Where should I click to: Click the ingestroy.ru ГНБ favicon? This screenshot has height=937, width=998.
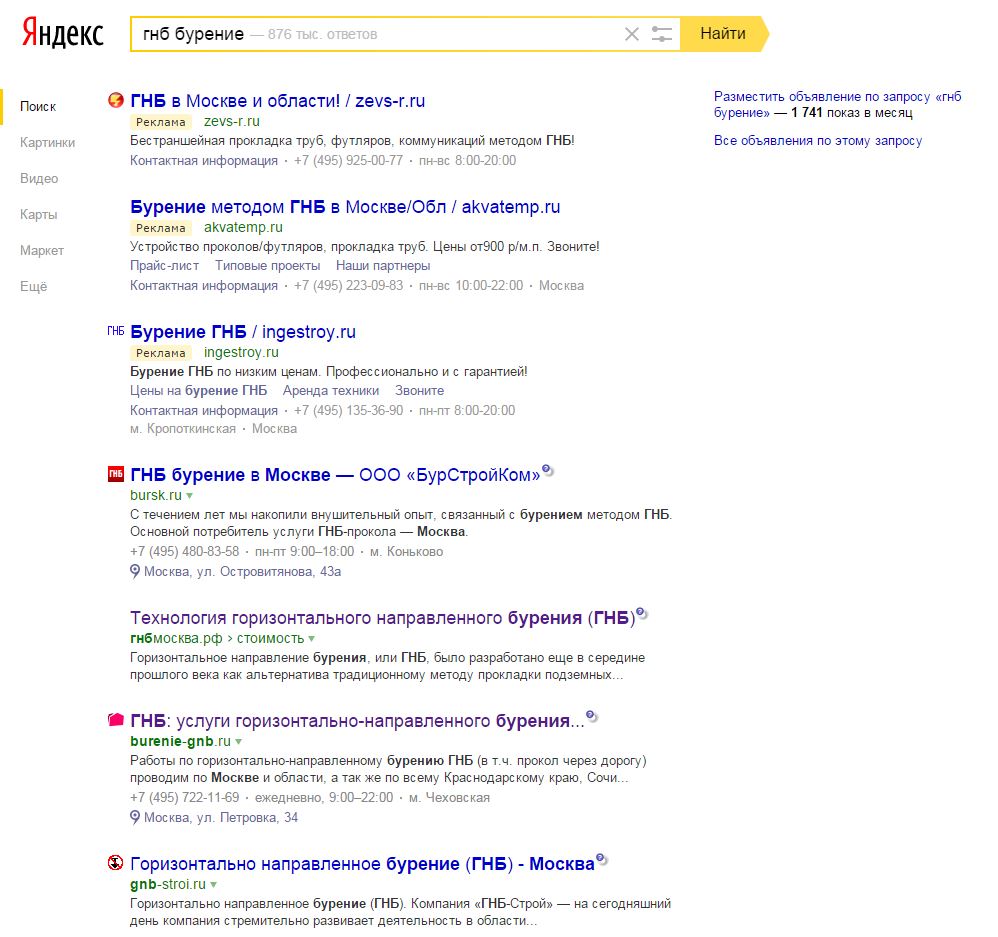(x=115, y=331)
